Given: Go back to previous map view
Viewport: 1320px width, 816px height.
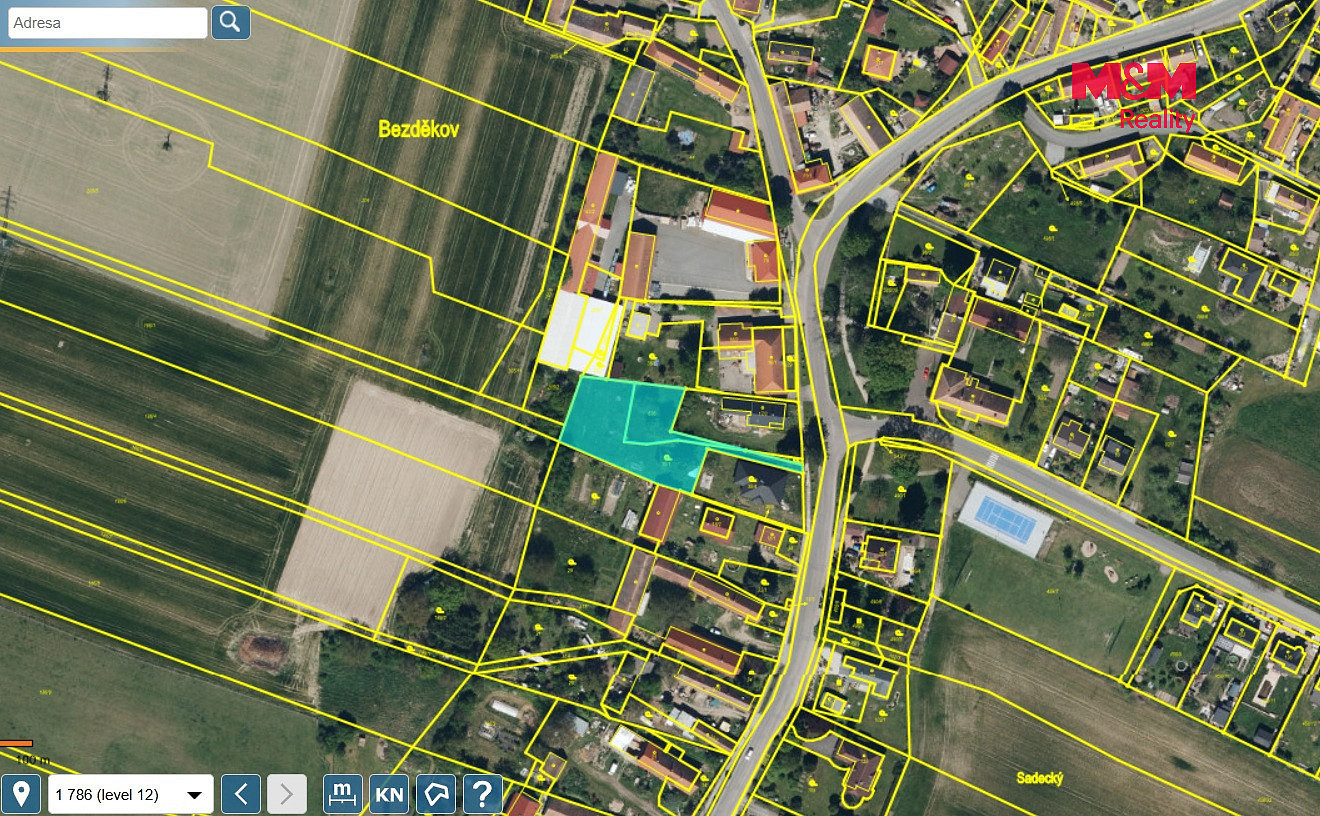Looking at the screenshot, I should coord(241,795).
